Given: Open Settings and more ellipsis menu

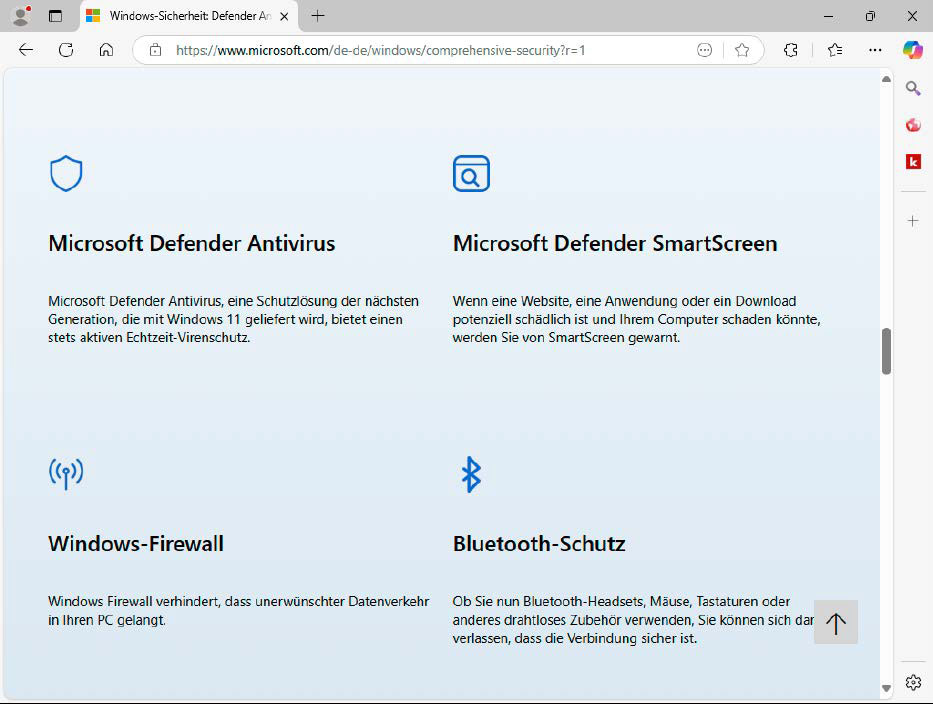Looking at the screenshot, I should [875, 50].
